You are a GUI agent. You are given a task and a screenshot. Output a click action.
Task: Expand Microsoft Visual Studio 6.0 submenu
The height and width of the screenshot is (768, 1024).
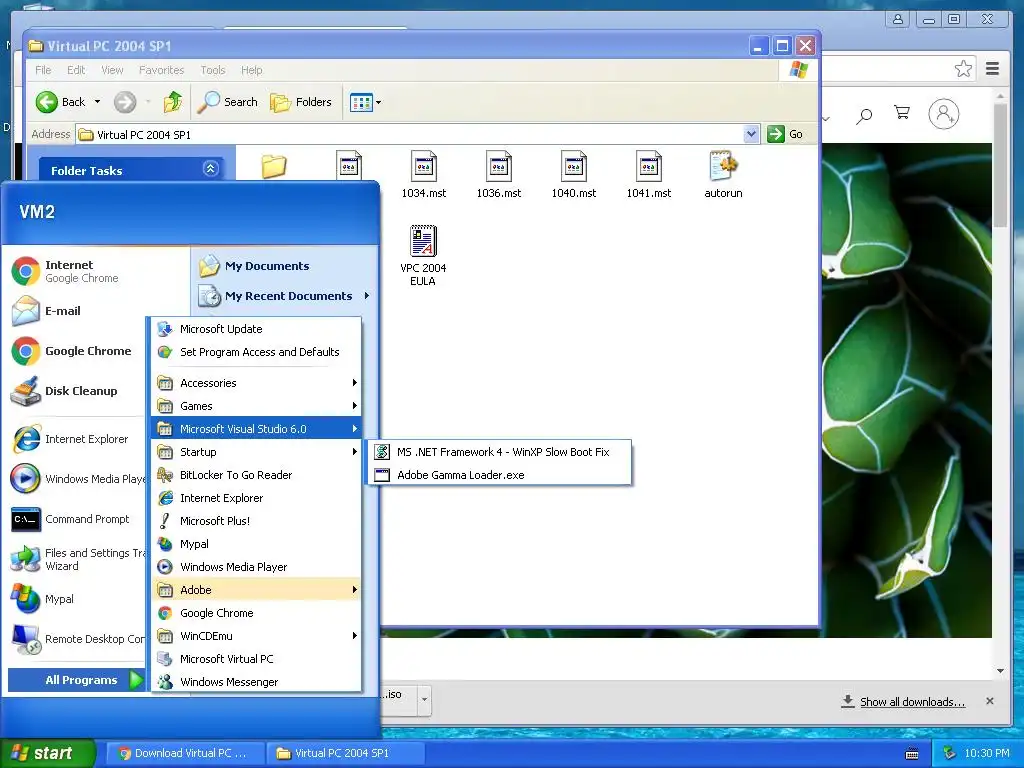click(x=256, y=428)
